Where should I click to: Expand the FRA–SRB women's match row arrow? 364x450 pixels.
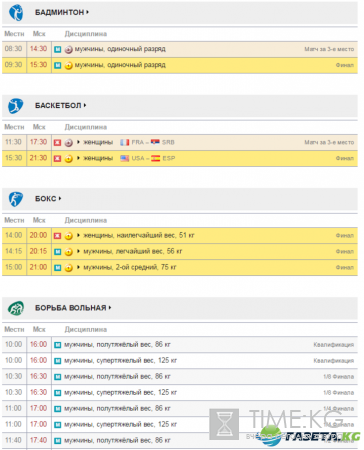click(x=78, y=142)
